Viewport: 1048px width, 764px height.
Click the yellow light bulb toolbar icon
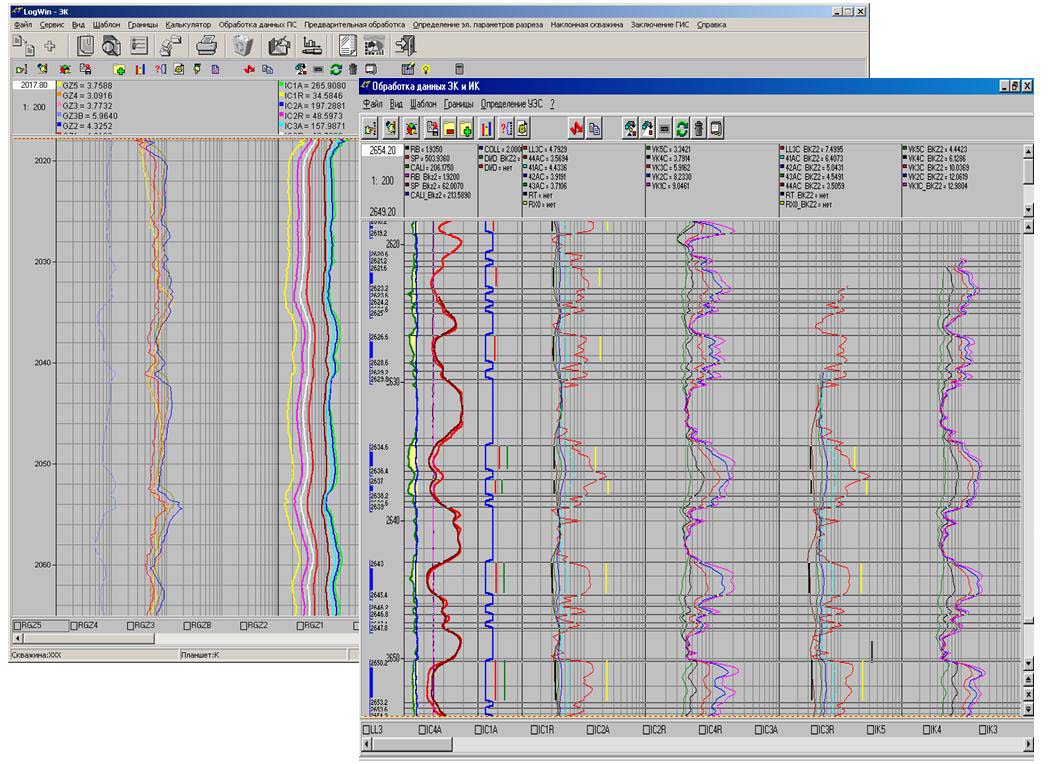click(x=426, y=69)
